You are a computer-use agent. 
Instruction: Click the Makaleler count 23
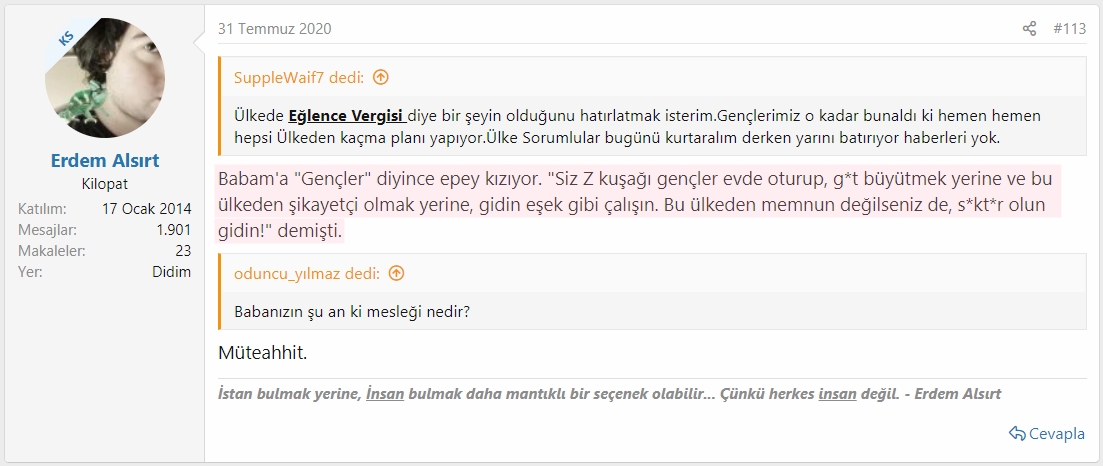tap(184, 251)
